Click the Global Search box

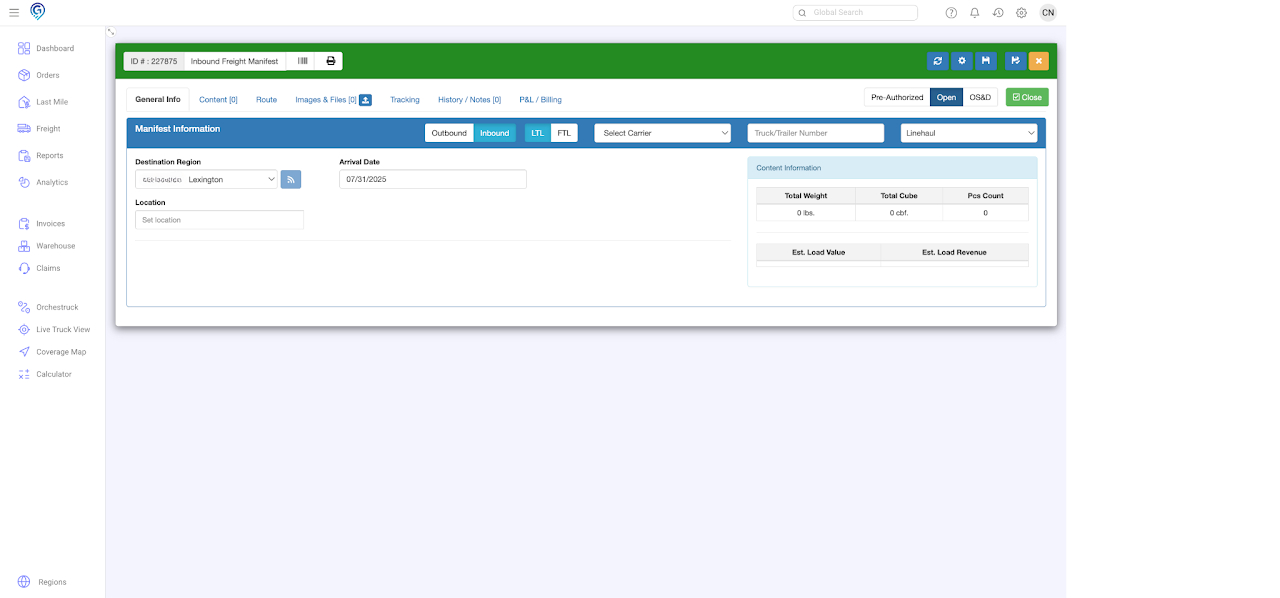click(855, 13)
